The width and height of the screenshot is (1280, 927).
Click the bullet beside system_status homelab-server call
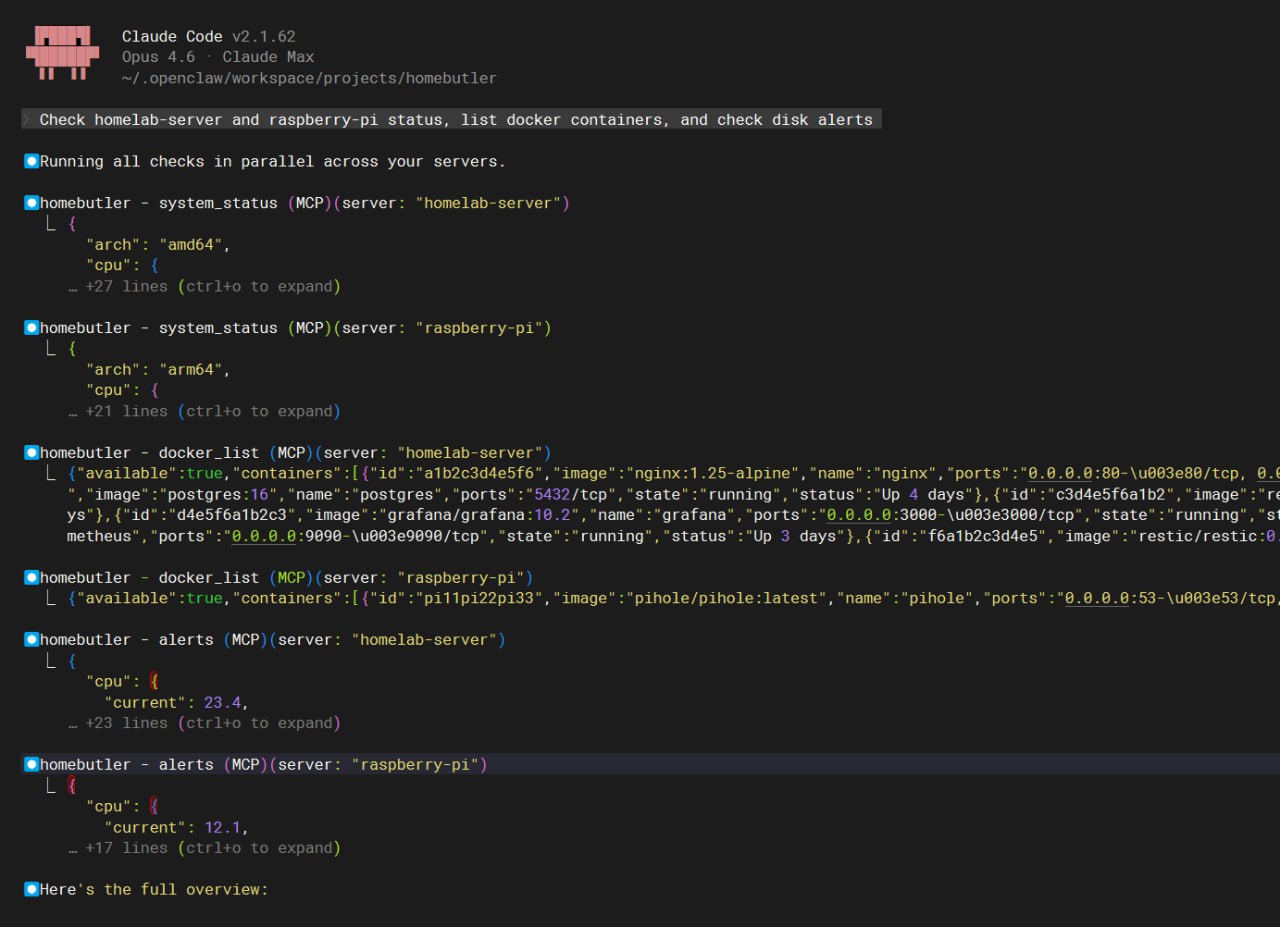[32, 203]
